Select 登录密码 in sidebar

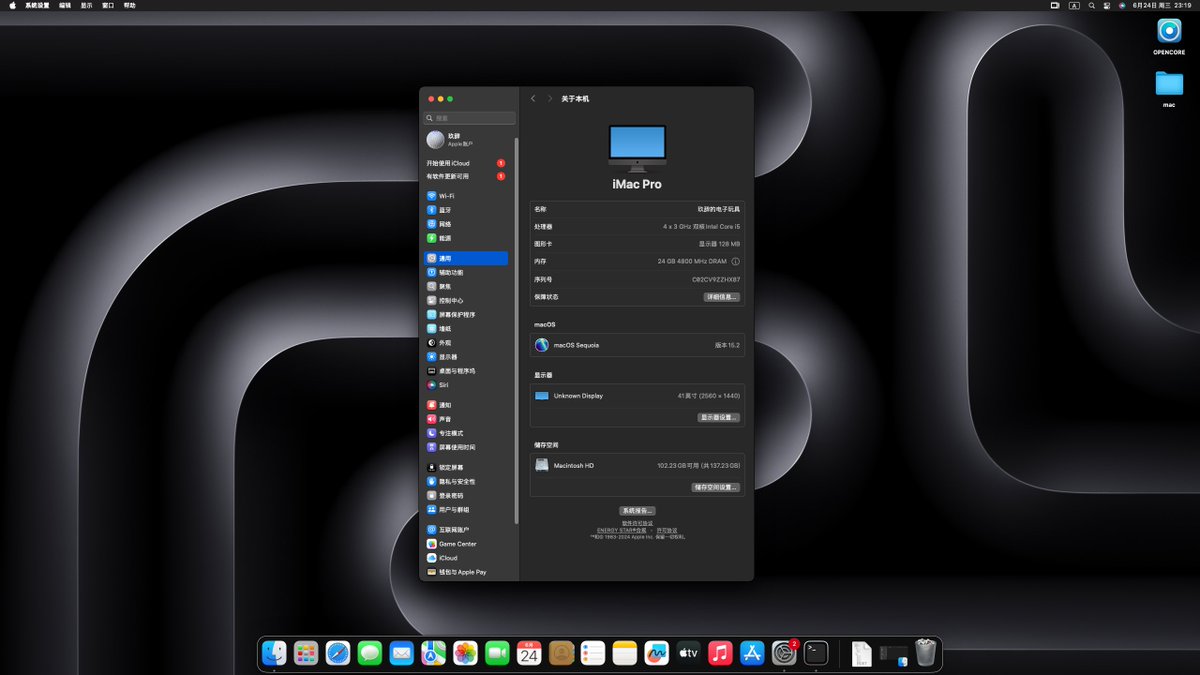[466, 495]
